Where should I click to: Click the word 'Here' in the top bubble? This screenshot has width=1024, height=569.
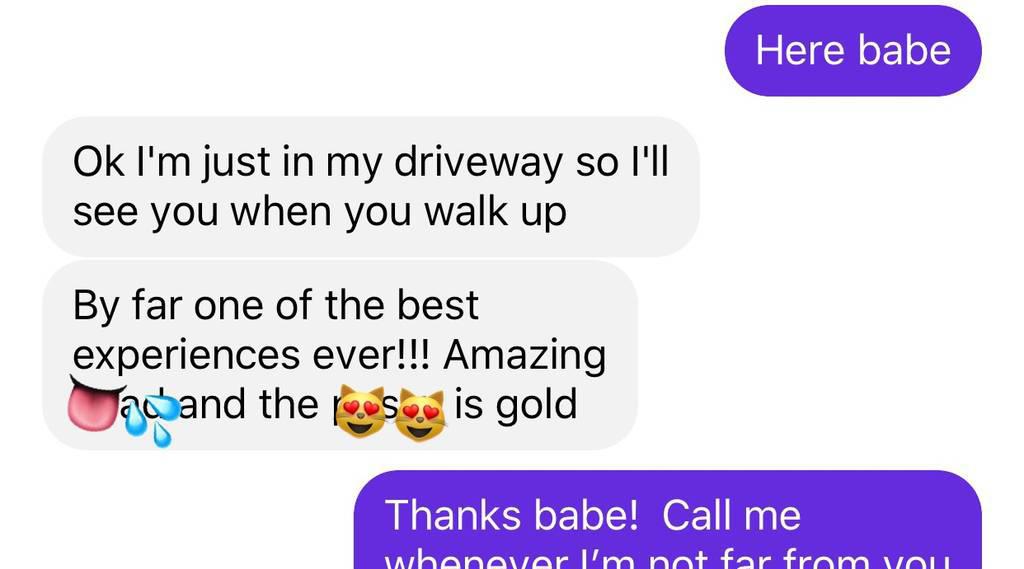800,51
